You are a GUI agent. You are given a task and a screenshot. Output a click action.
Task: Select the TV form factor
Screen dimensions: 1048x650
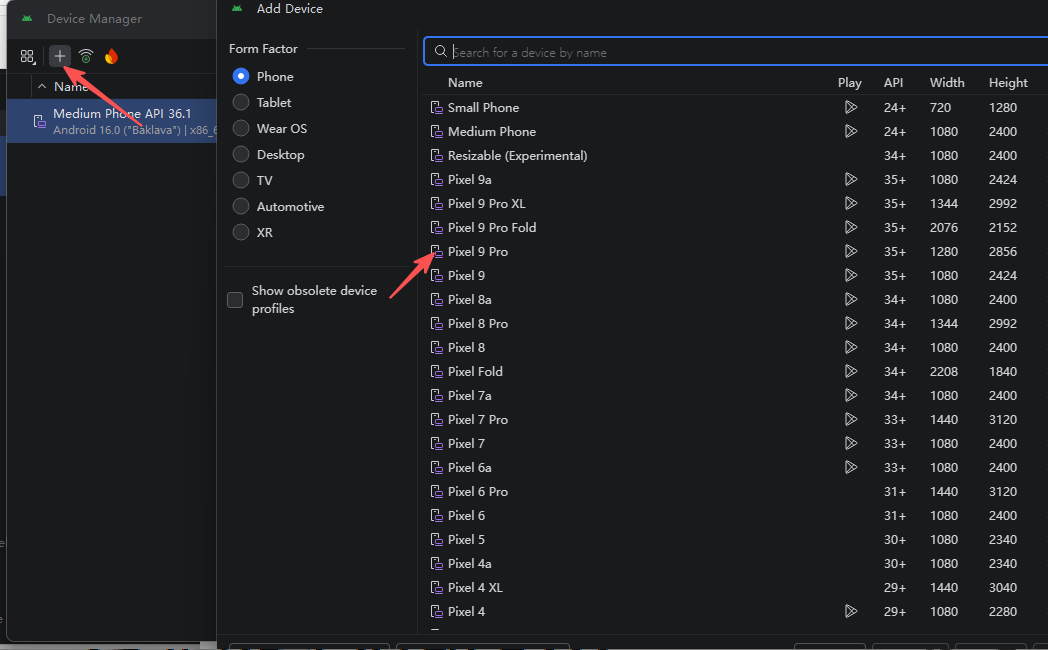click(x=241, y=180)
